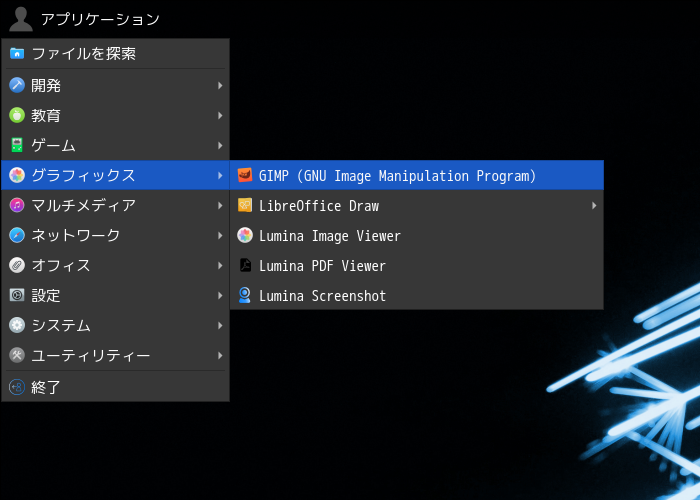Expand the ユーティリティー submenu arrow
700x500 pixels.
[x=220, y=355]
